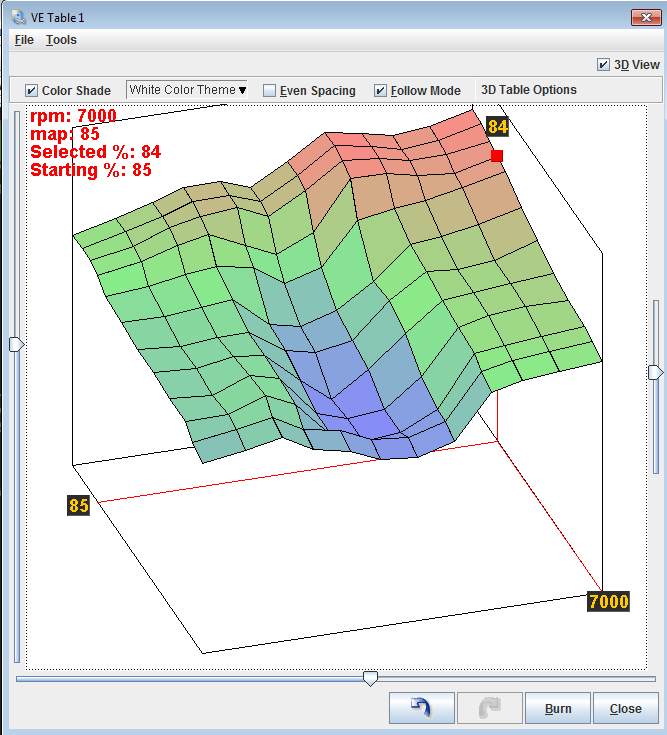The image size is (667, 735).
Task: Click the greyed-out redo arrow button
Action: (x=489, y=708)
